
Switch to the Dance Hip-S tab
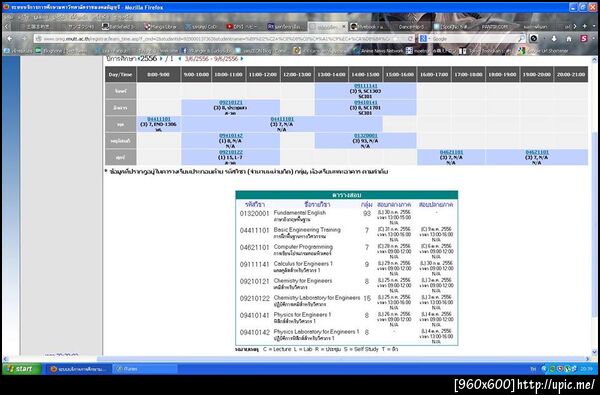(411, 27)
